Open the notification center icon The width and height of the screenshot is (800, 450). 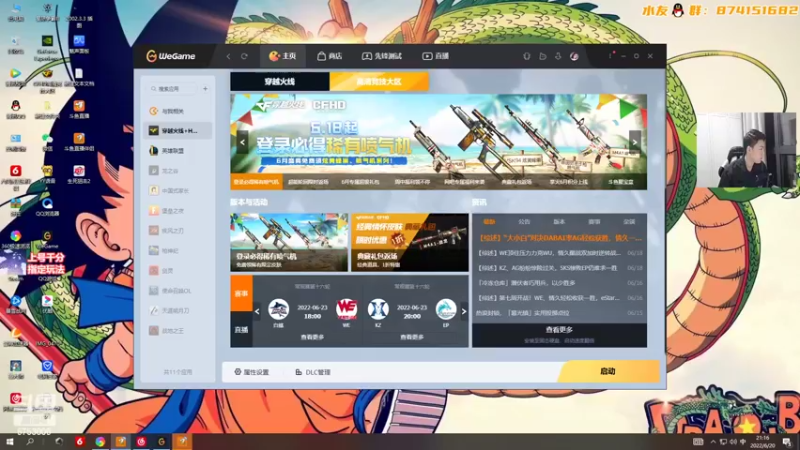pyautogui.click(x=787, y=442)
